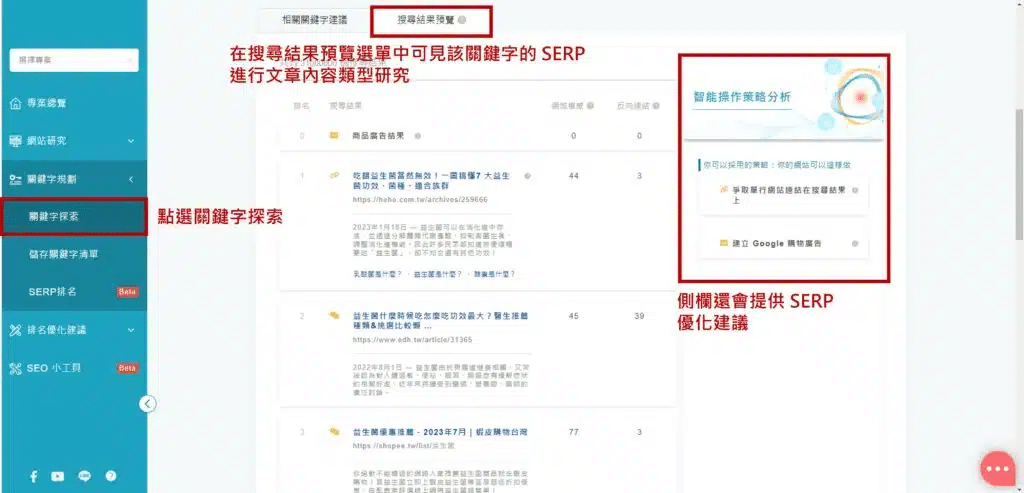1024x493 pixels.
Task: Collapse the sidebar with the round arrow button
Action: (x=147, y=404)
